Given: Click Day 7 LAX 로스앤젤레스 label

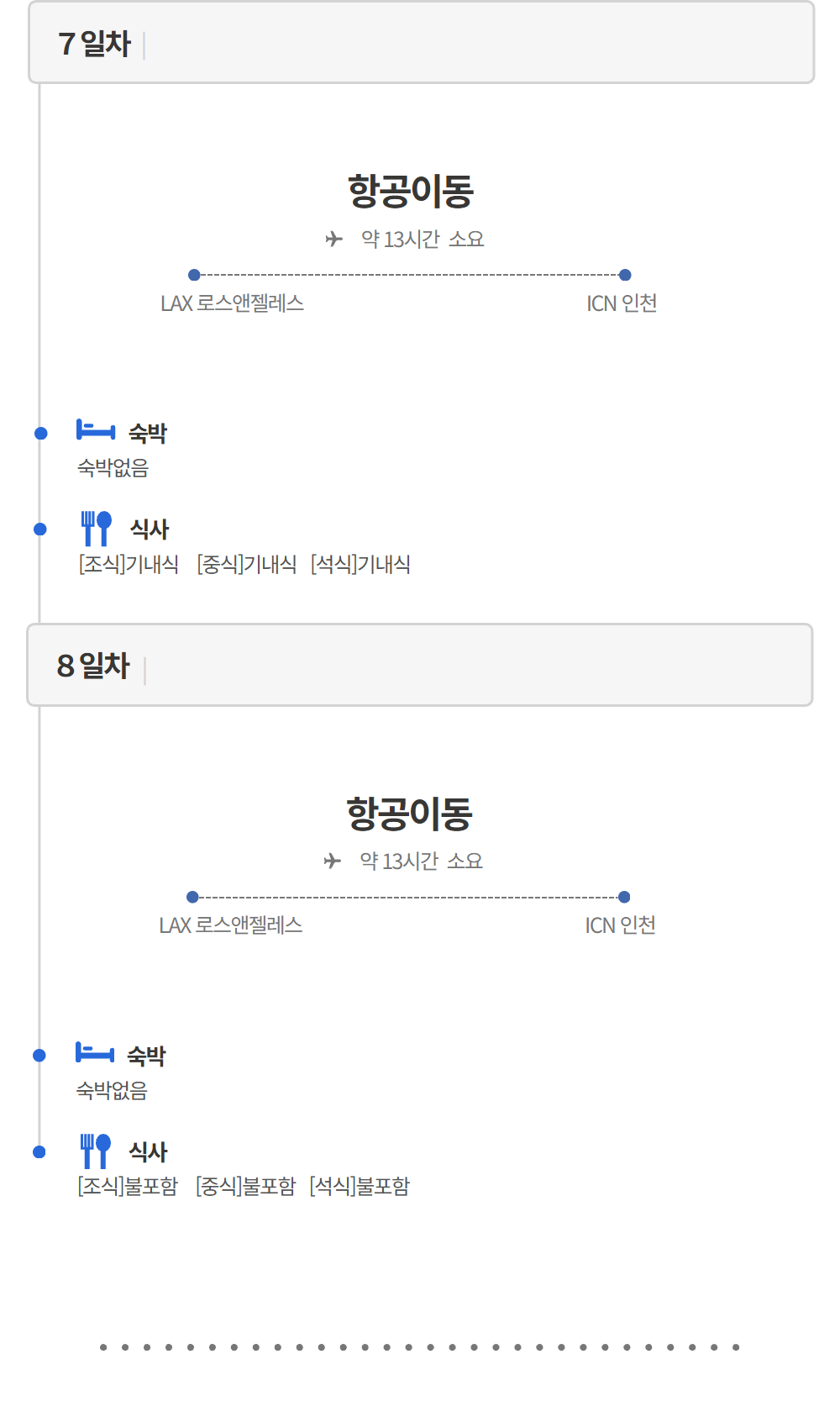Looking at the screenshot, I should (x=232, y=303).
